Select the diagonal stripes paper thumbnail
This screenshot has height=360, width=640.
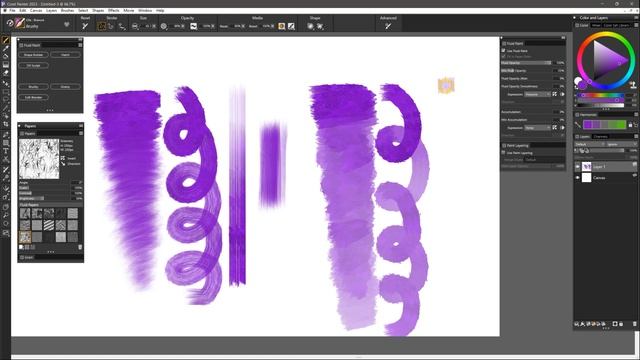pyautogui.click(x=49, y=225)
